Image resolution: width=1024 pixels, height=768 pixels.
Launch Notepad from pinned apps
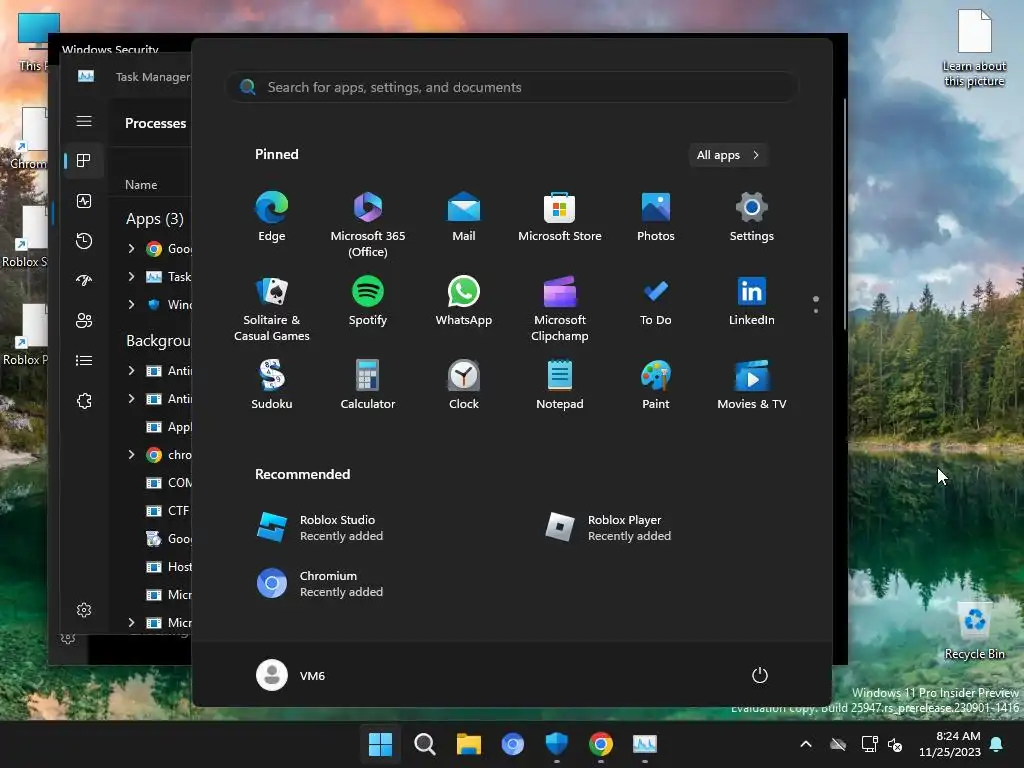pos(560,385)
